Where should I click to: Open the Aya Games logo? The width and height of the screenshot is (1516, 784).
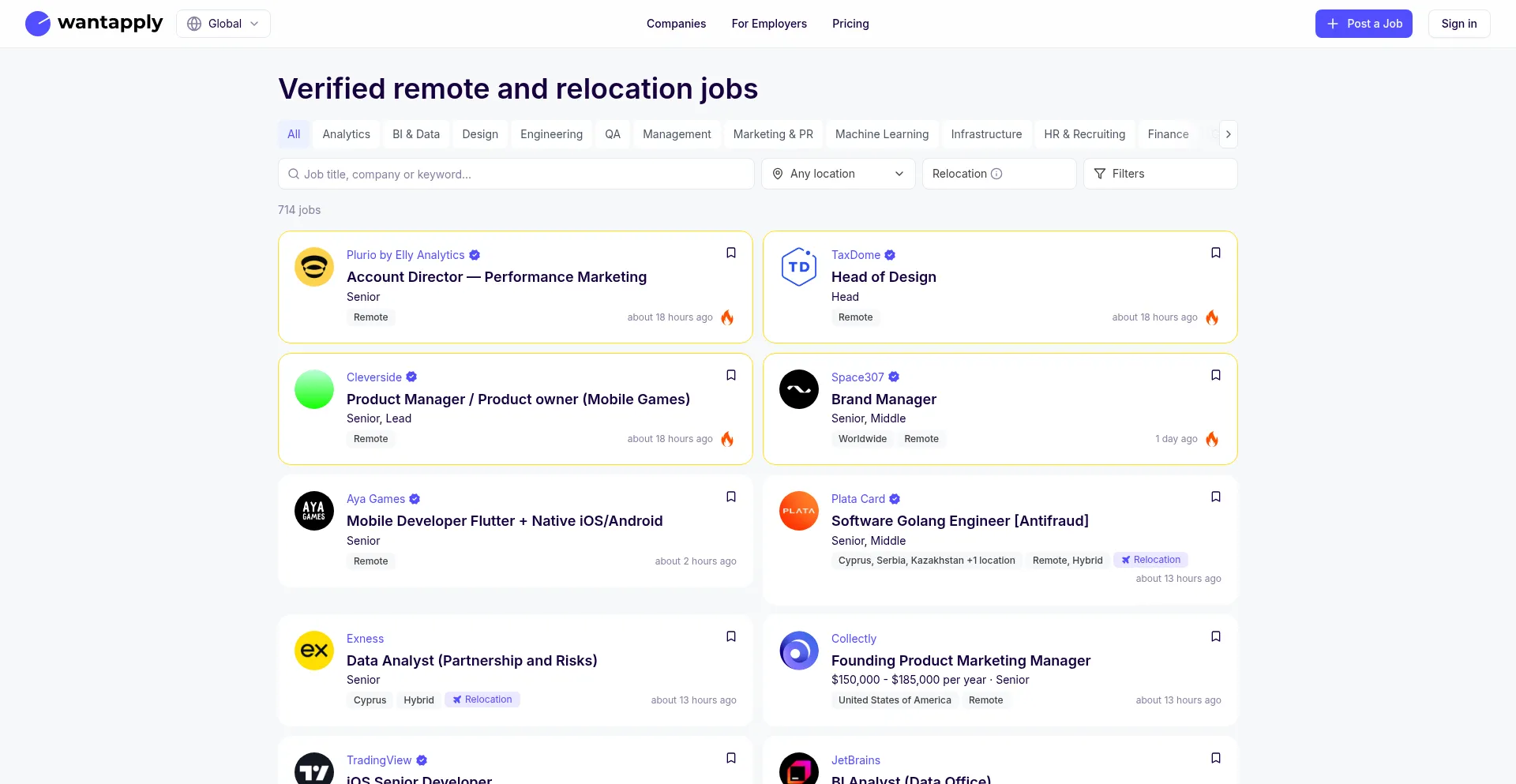(314, 511)
